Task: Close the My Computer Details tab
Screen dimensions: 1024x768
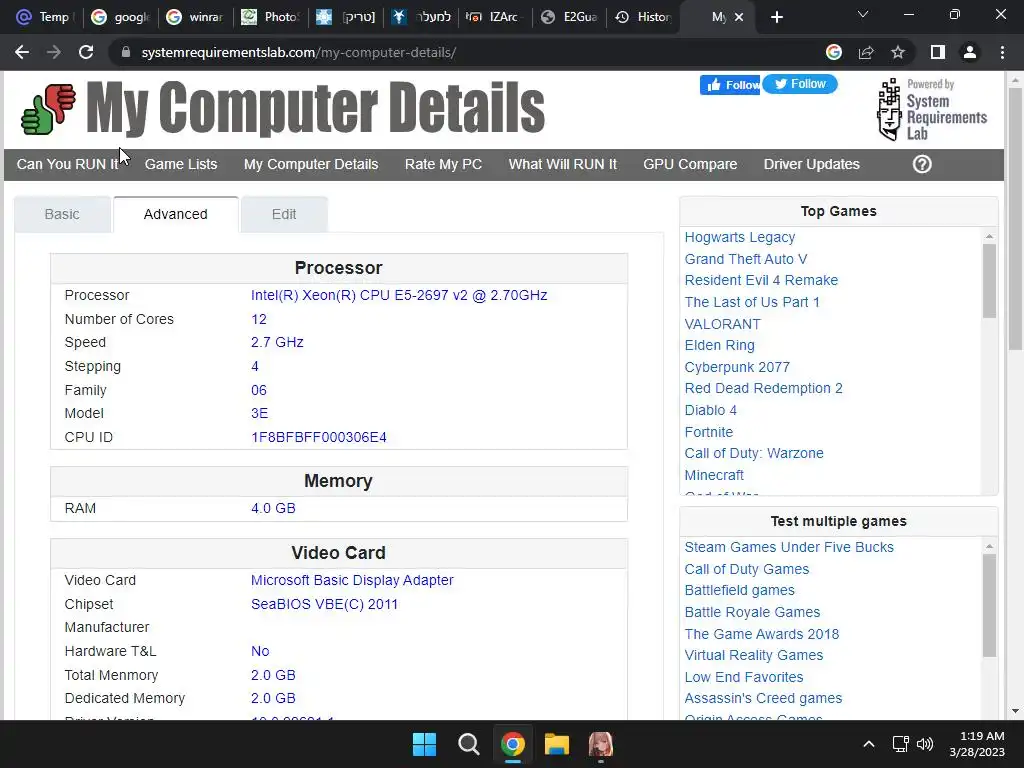Action: coord(739,17)
